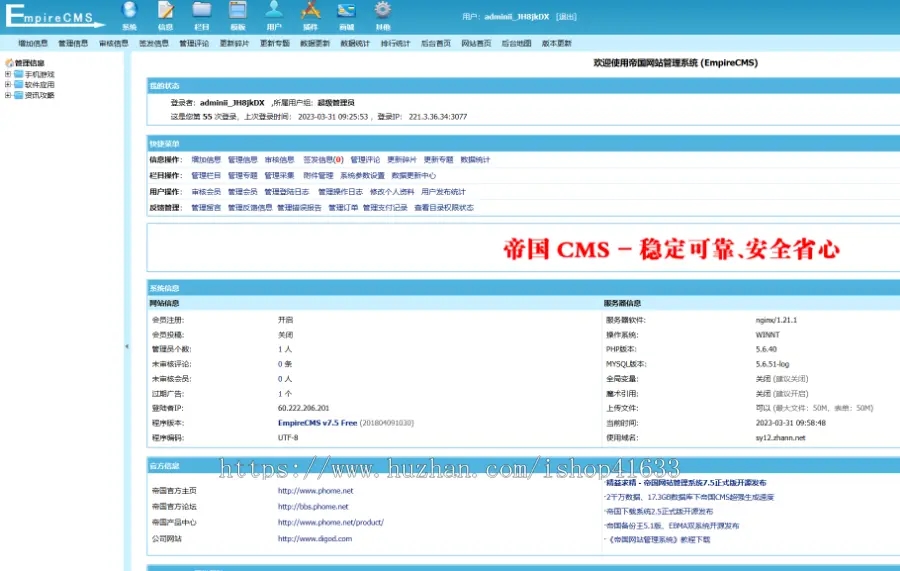Select 管理评论 in the top menu bar
900x571 pixels.
pyautogui.click(x=194, y=43)
